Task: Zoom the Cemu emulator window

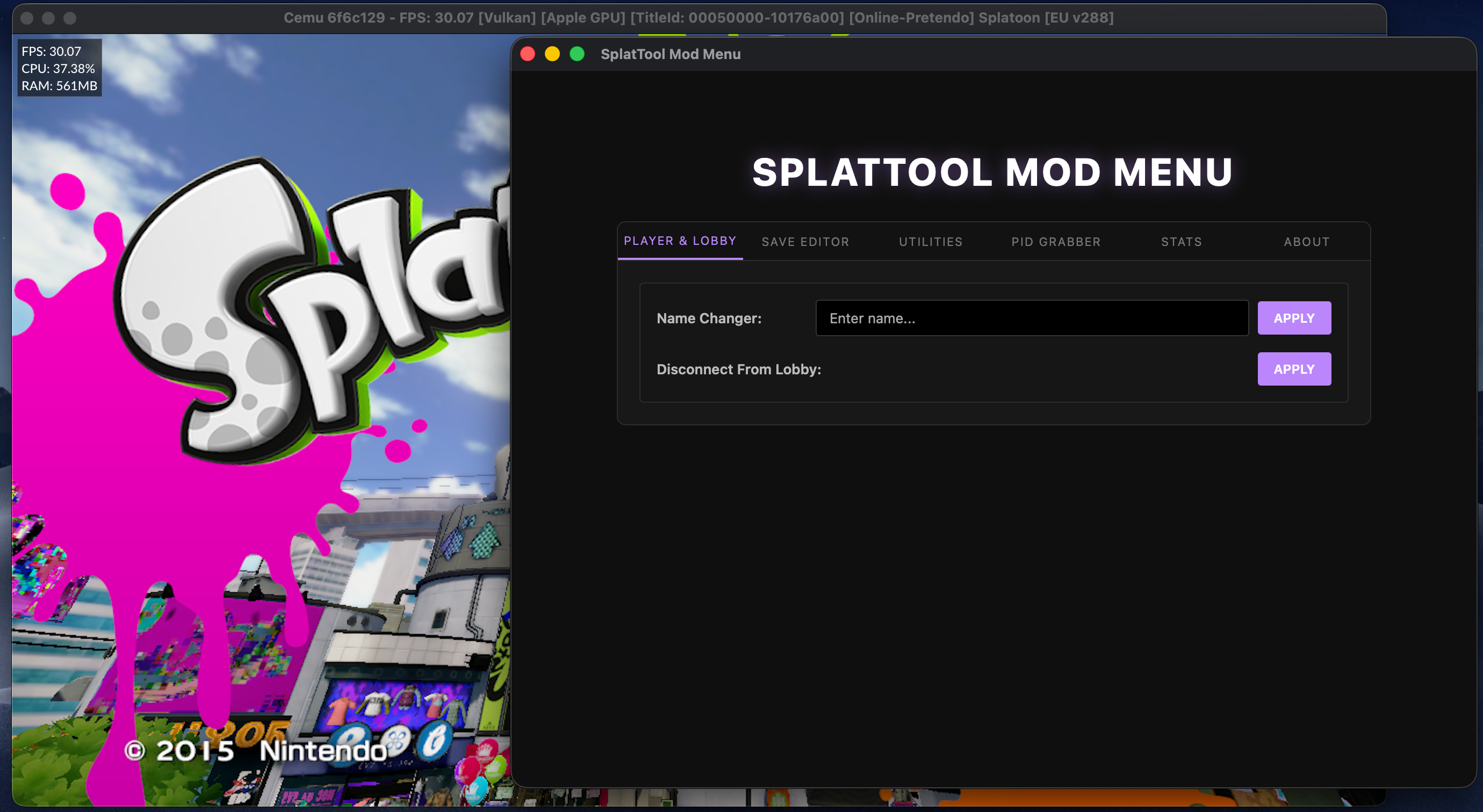Action: coord(70,18)
